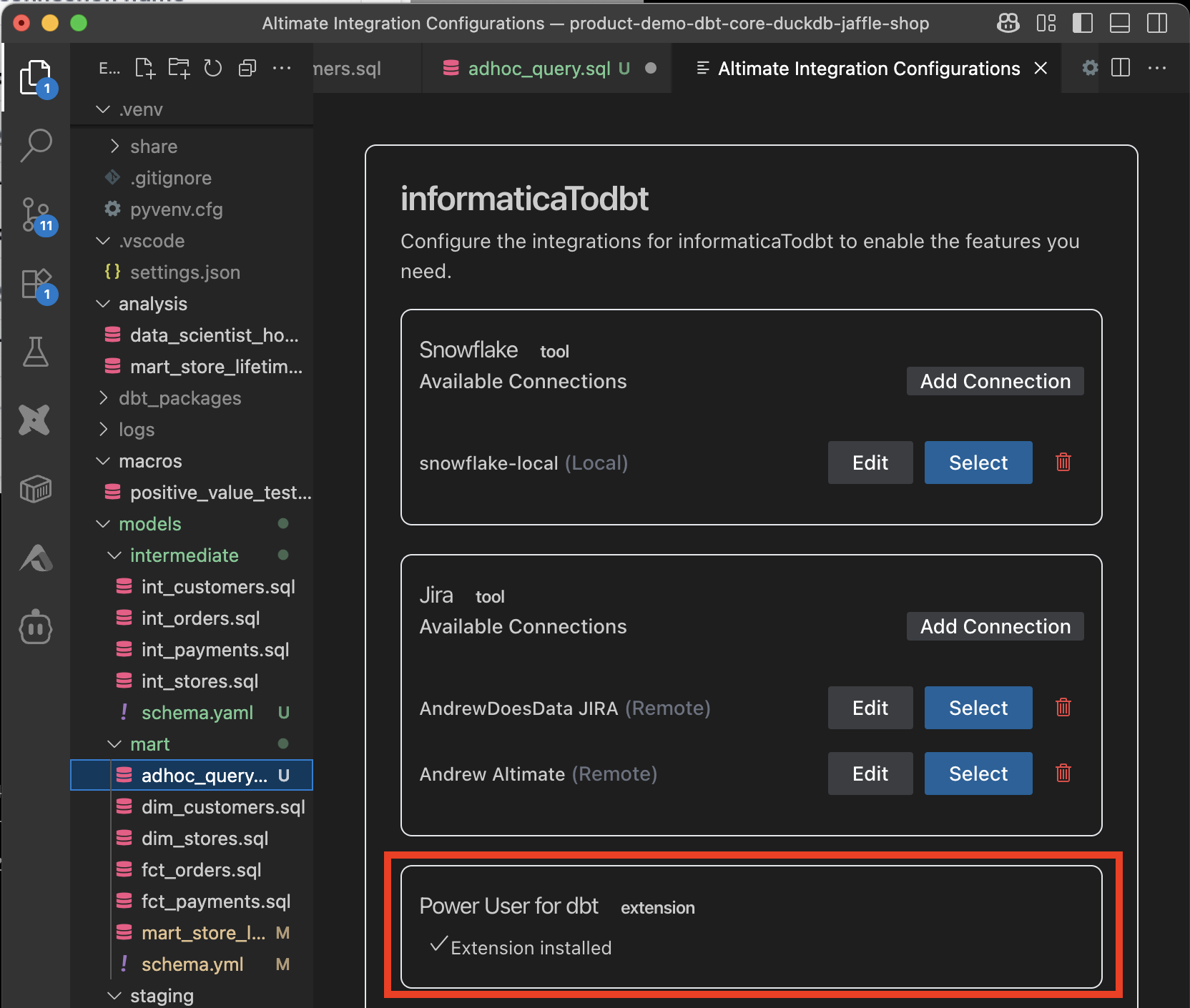Expand the logs folder
The width and height of the screenshot is (1190, 1008).
click(192, 430)
